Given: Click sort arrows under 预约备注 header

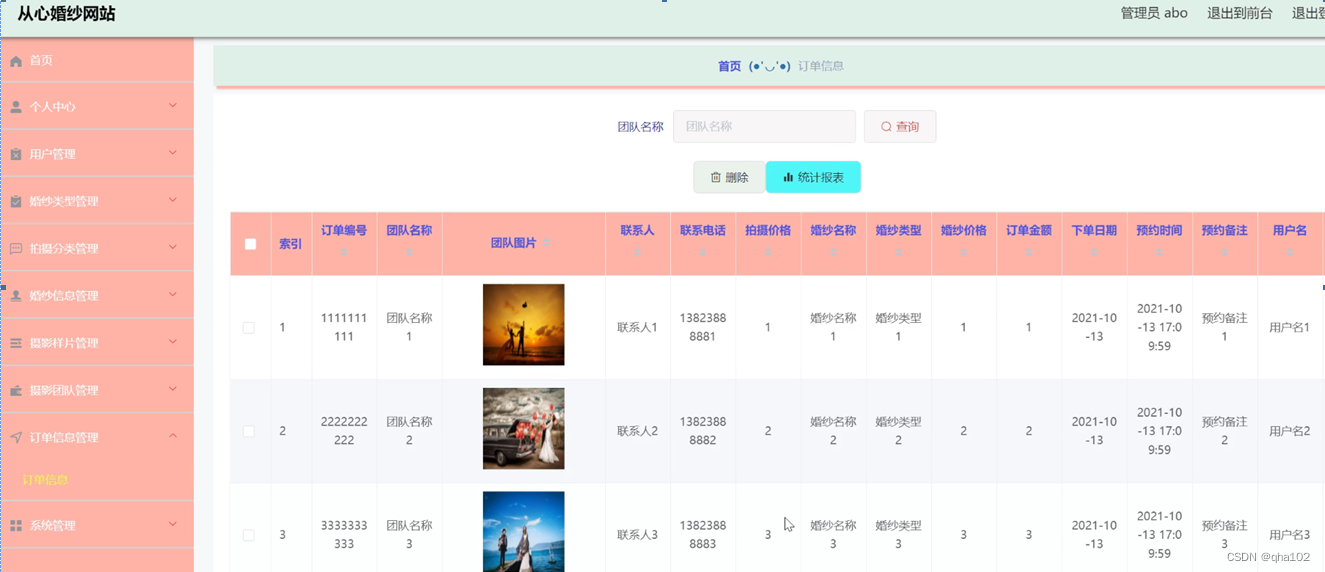Looking at the screenshot, I should tap(1225, 252).
